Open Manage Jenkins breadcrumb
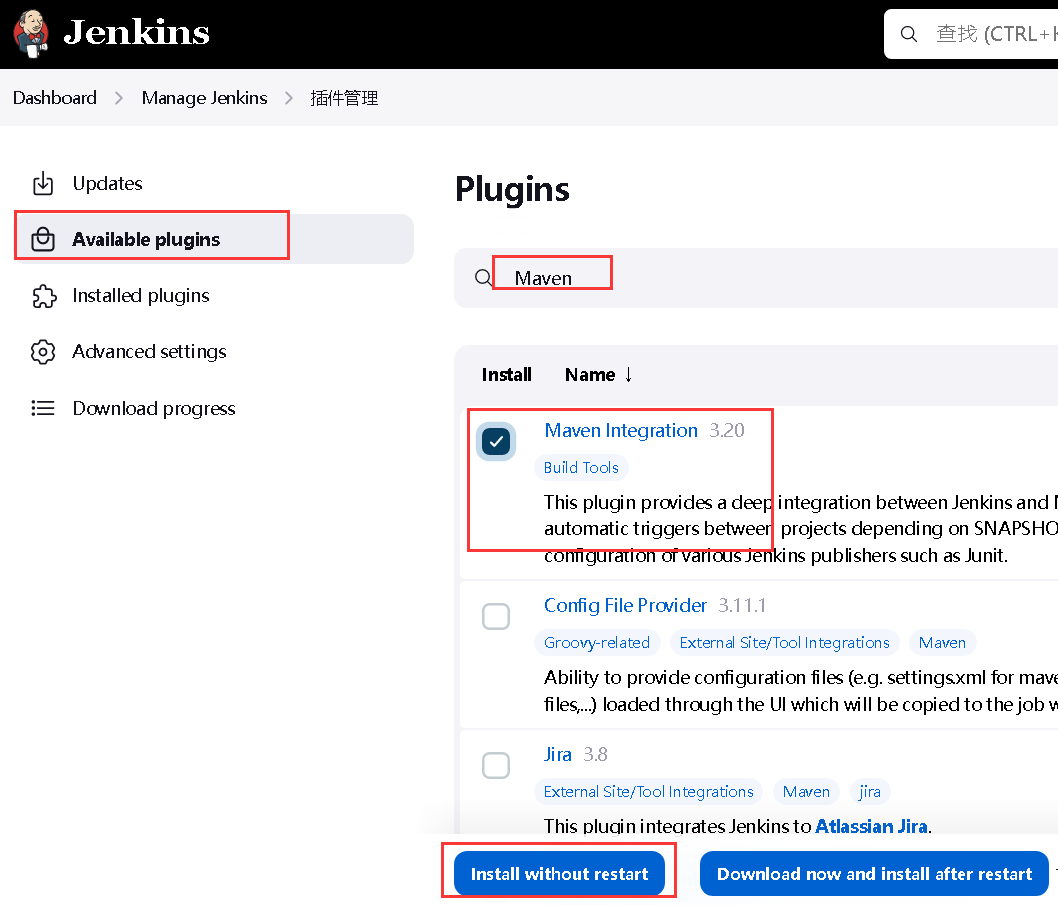1058x905 pixels. [204, 98]
